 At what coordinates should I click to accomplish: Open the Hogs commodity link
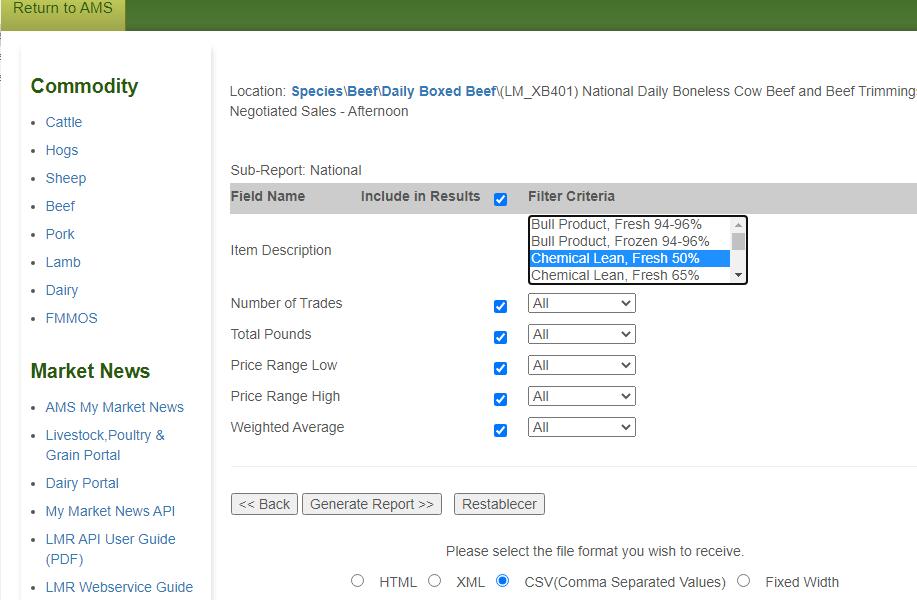(61, 150)
